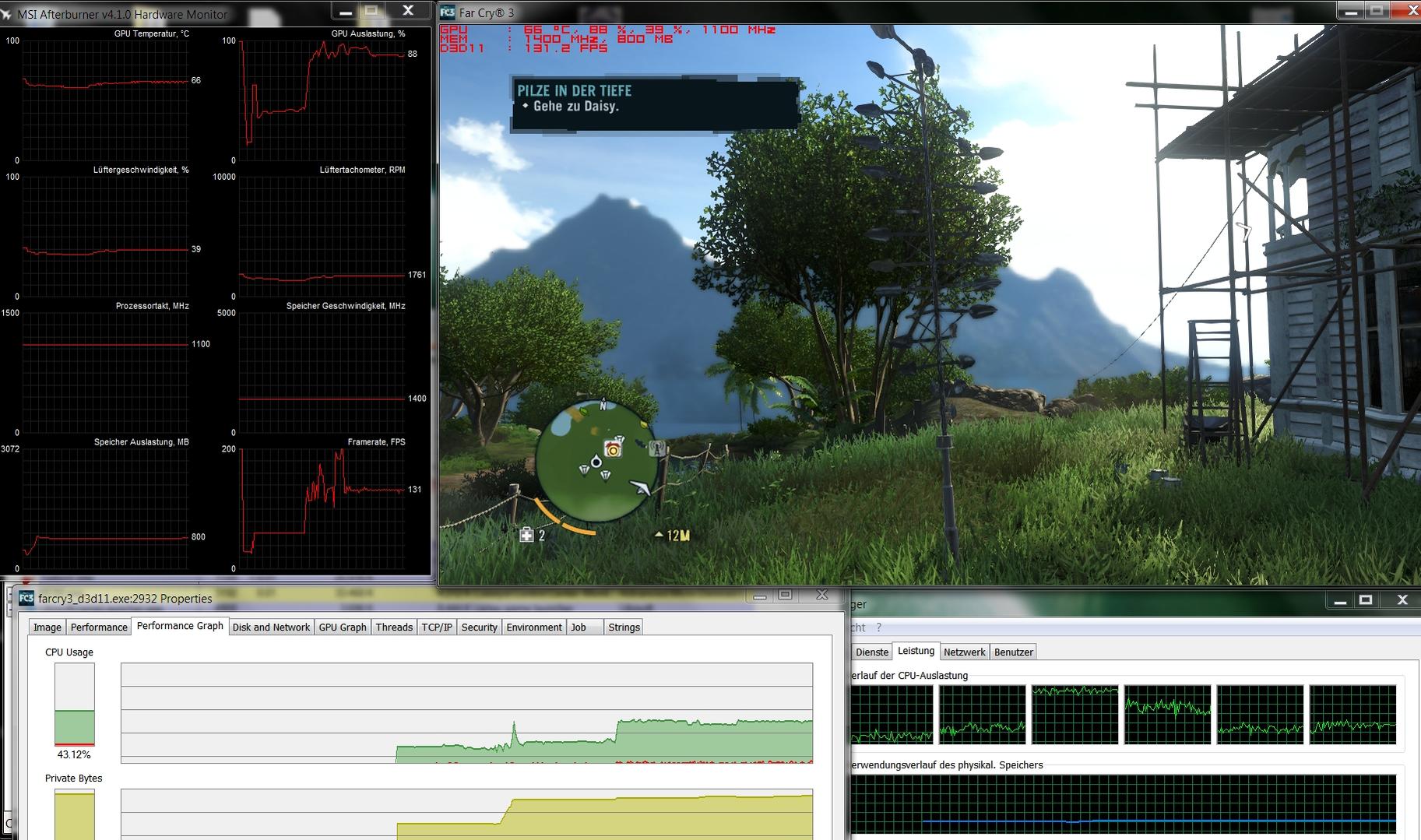Click the Private Bytes meter bar
1421x840 pixels.
click(x=74, y=814)
